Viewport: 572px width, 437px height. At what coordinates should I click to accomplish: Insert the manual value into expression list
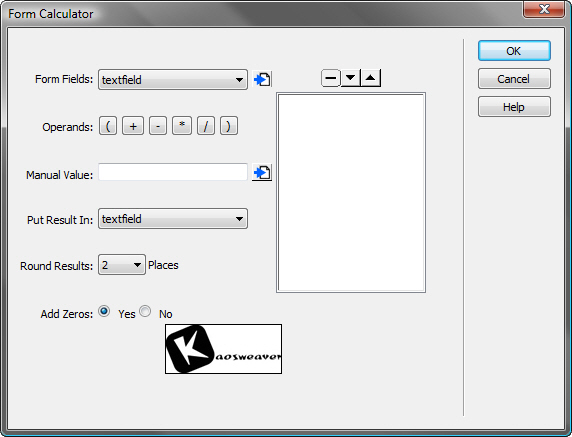click(262, 173)
